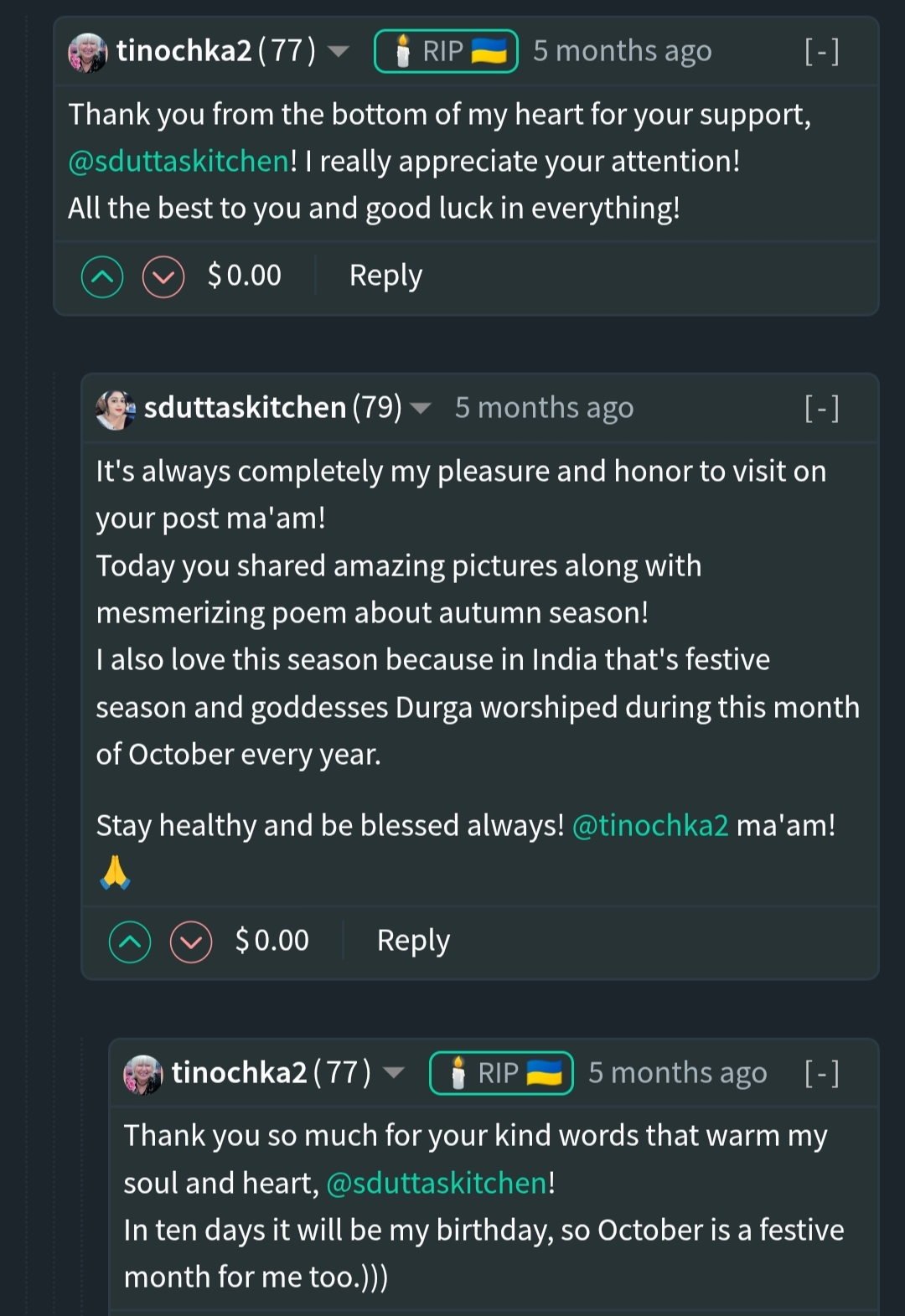905x1316 pixels.
Task: Open tinochka2's avatar in top comment
Action: click(x=88, y=53)
